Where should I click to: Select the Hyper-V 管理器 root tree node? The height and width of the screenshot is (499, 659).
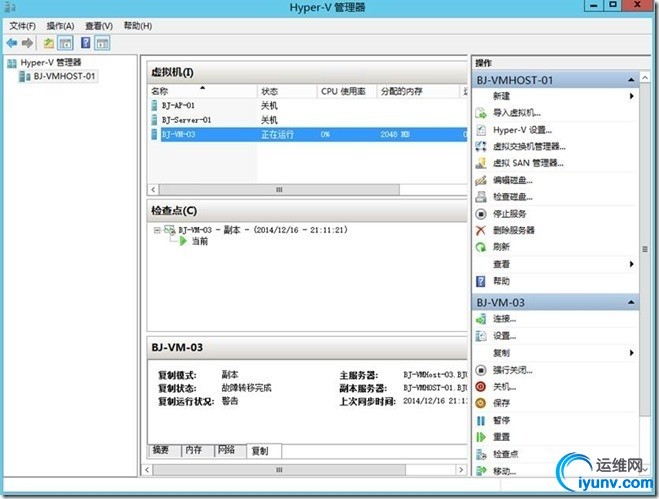pyautogui.click(x=51, y=63)
